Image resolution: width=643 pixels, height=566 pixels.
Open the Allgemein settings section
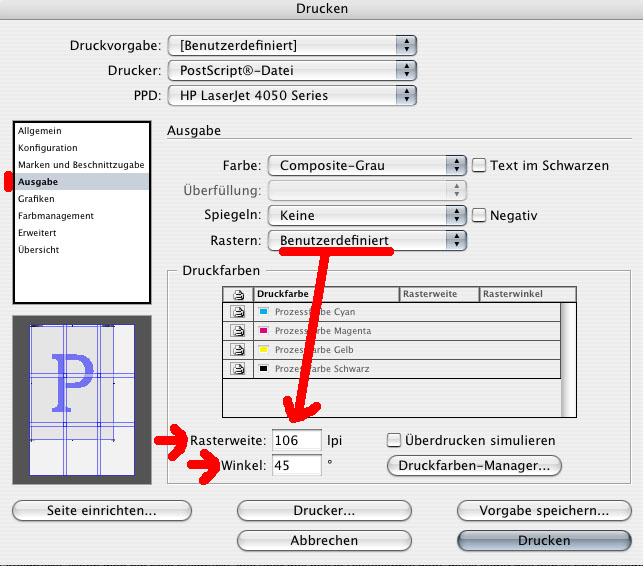click(40, 131)
